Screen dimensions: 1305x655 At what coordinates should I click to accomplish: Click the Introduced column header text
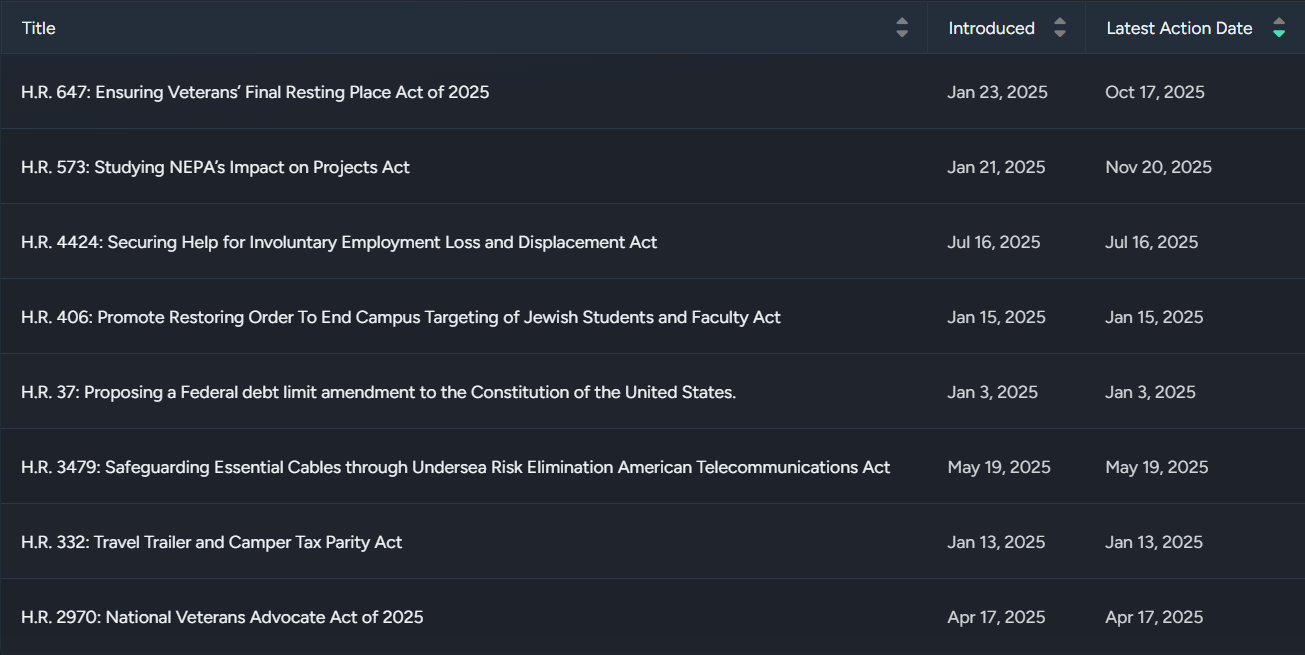coord(991,28)
